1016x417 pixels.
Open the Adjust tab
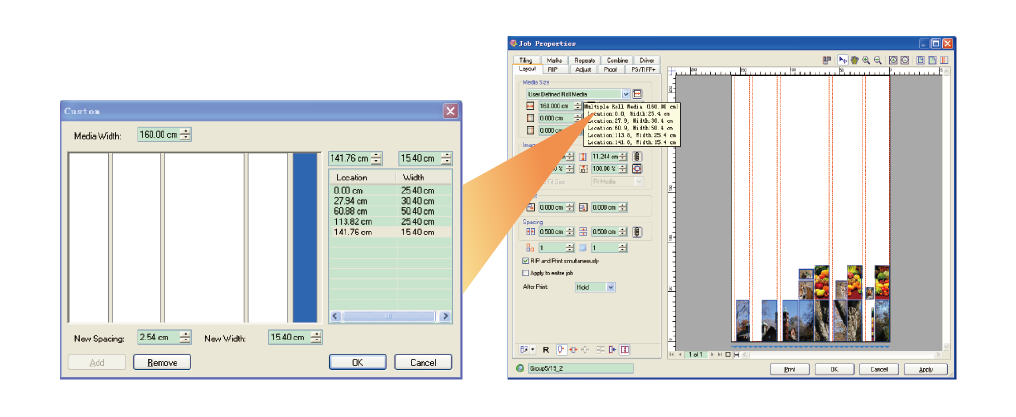(x=583, y=69)
